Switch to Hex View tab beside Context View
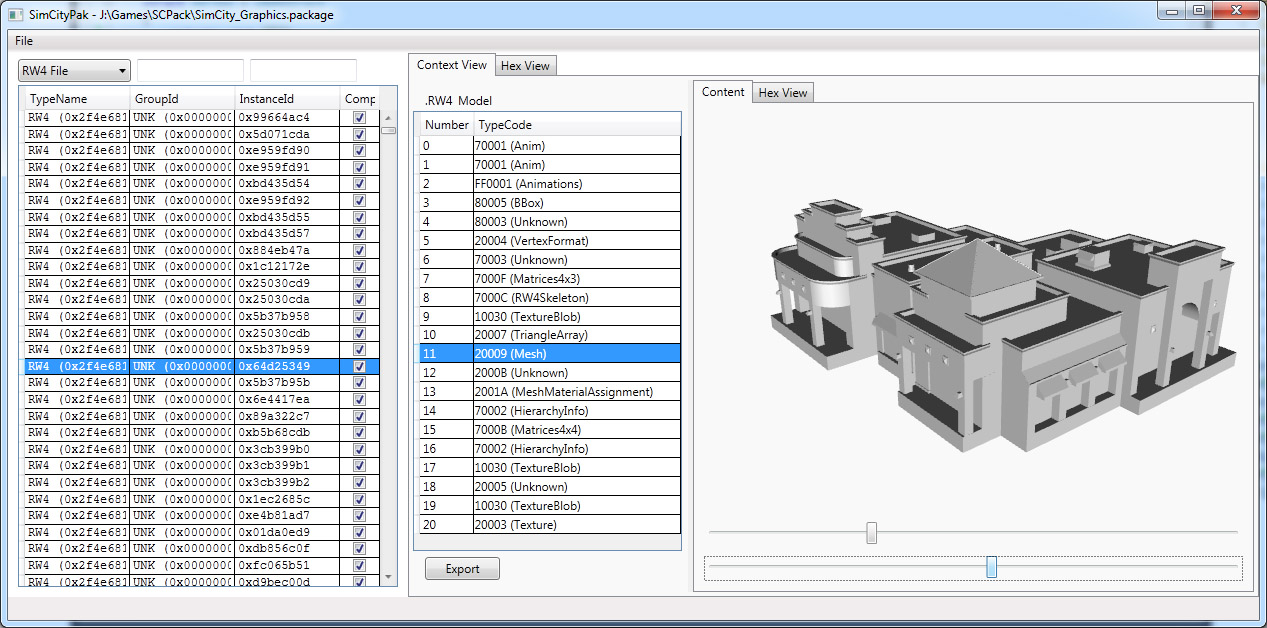The height and width of the screenshot is (628, 1267). 525,66
